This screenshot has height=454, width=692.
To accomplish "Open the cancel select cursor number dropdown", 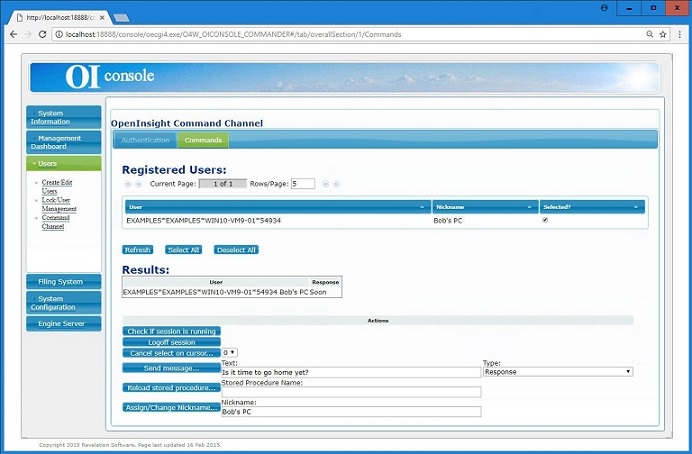I will pyautogui.click(x=229, y=353).
